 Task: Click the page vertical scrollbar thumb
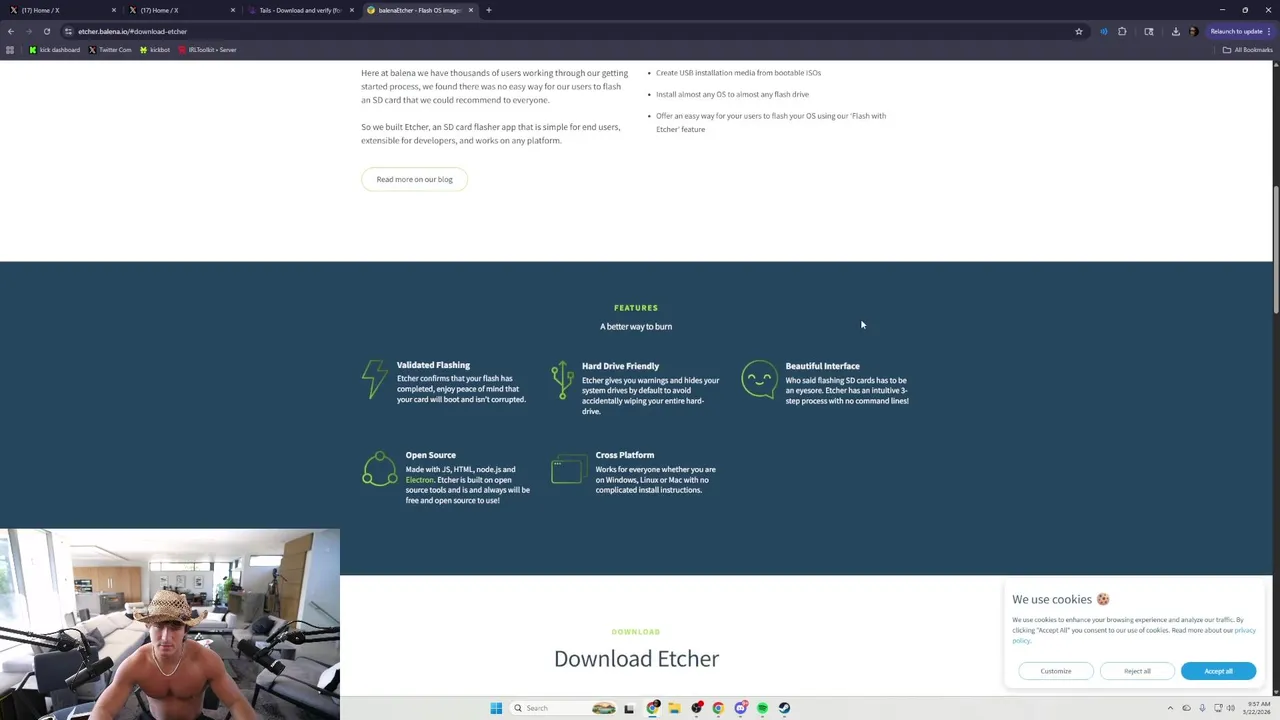[x=1276, y=250]
